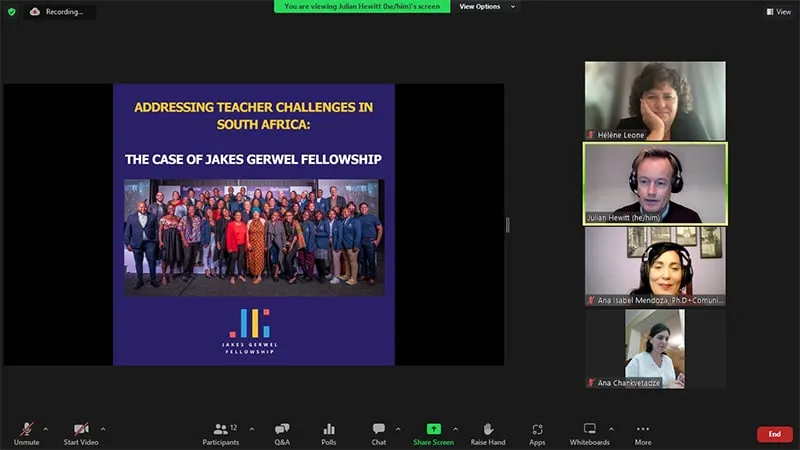Start Video camera toggle

tap(81, 431)
